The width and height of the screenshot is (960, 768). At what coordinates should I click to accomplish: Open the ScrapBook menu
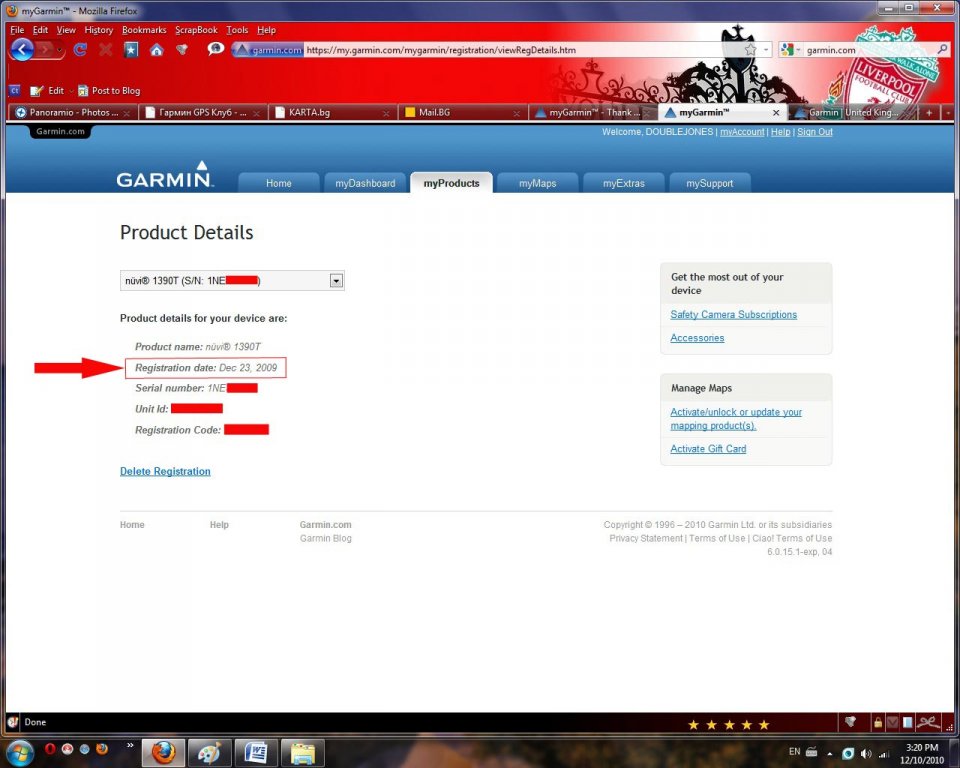point(196,30)
